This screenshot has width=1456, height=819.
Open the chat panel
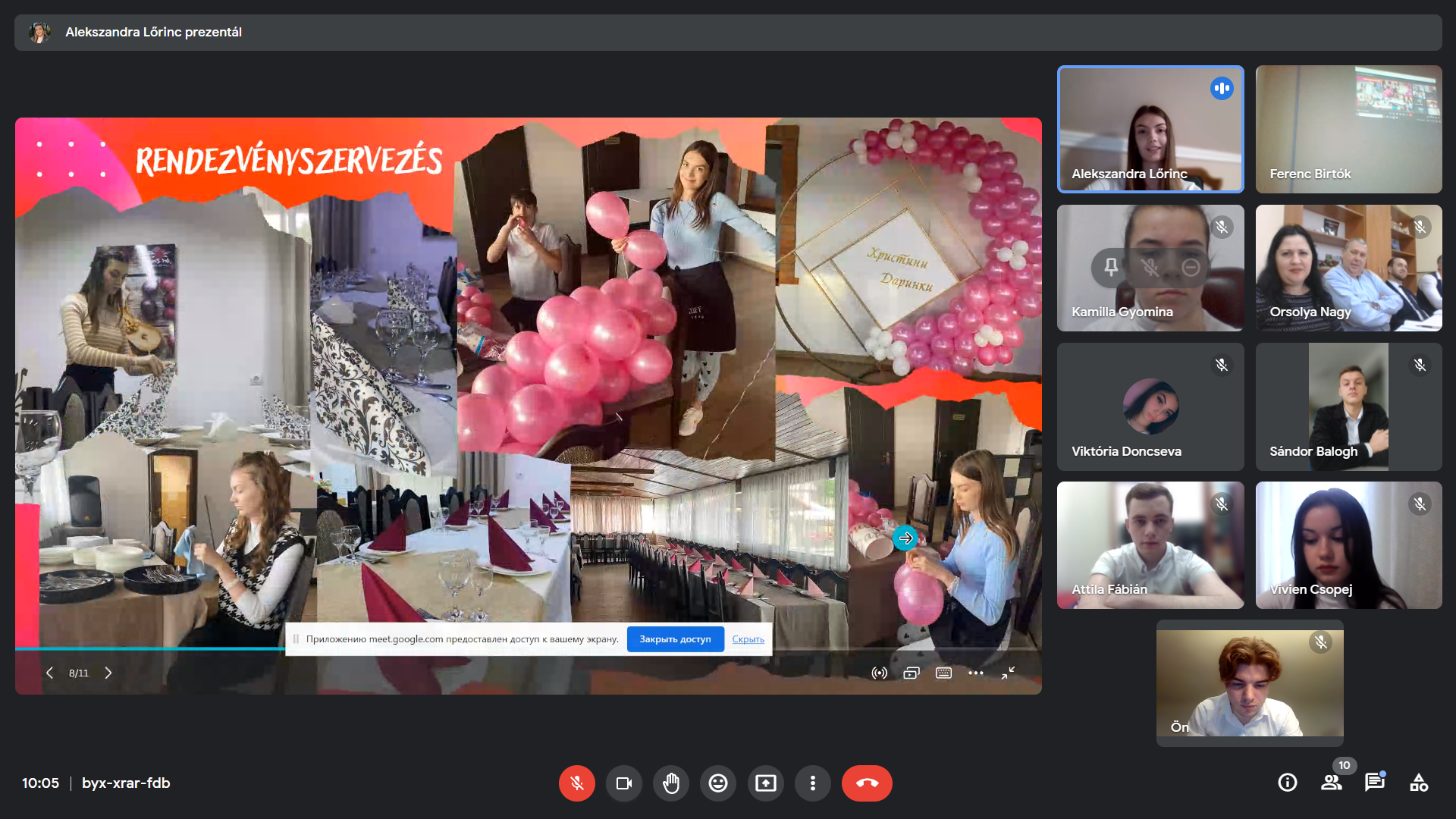coord(1374,783)
